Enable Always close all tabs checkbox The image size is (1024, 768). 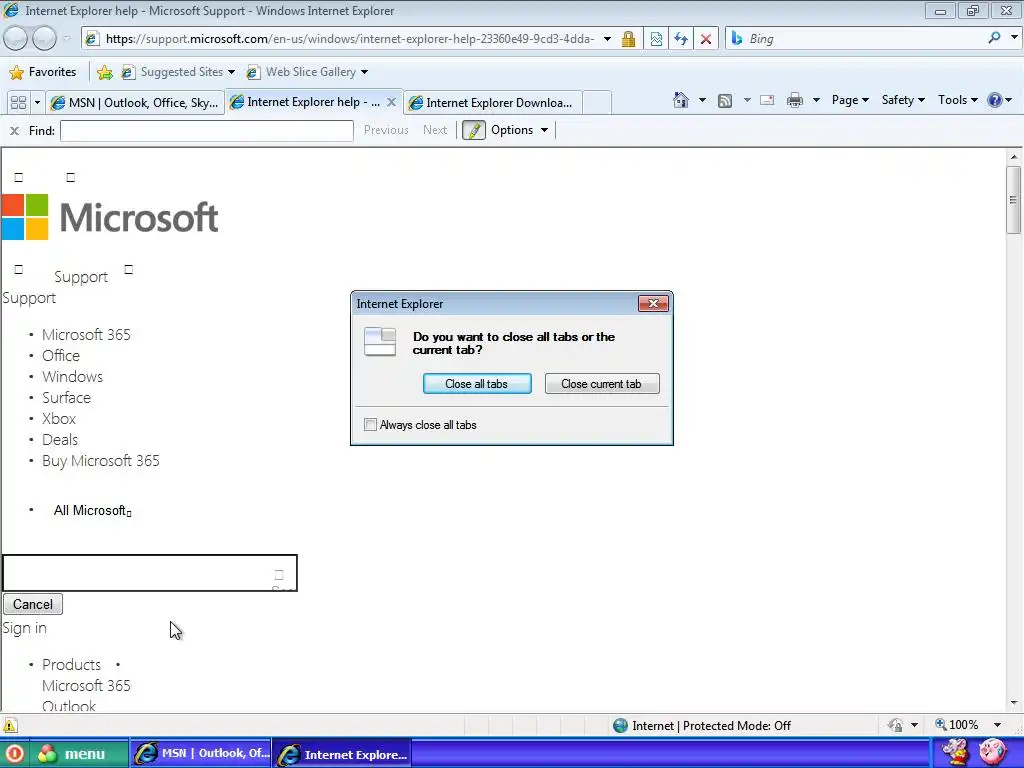(370, 424)
